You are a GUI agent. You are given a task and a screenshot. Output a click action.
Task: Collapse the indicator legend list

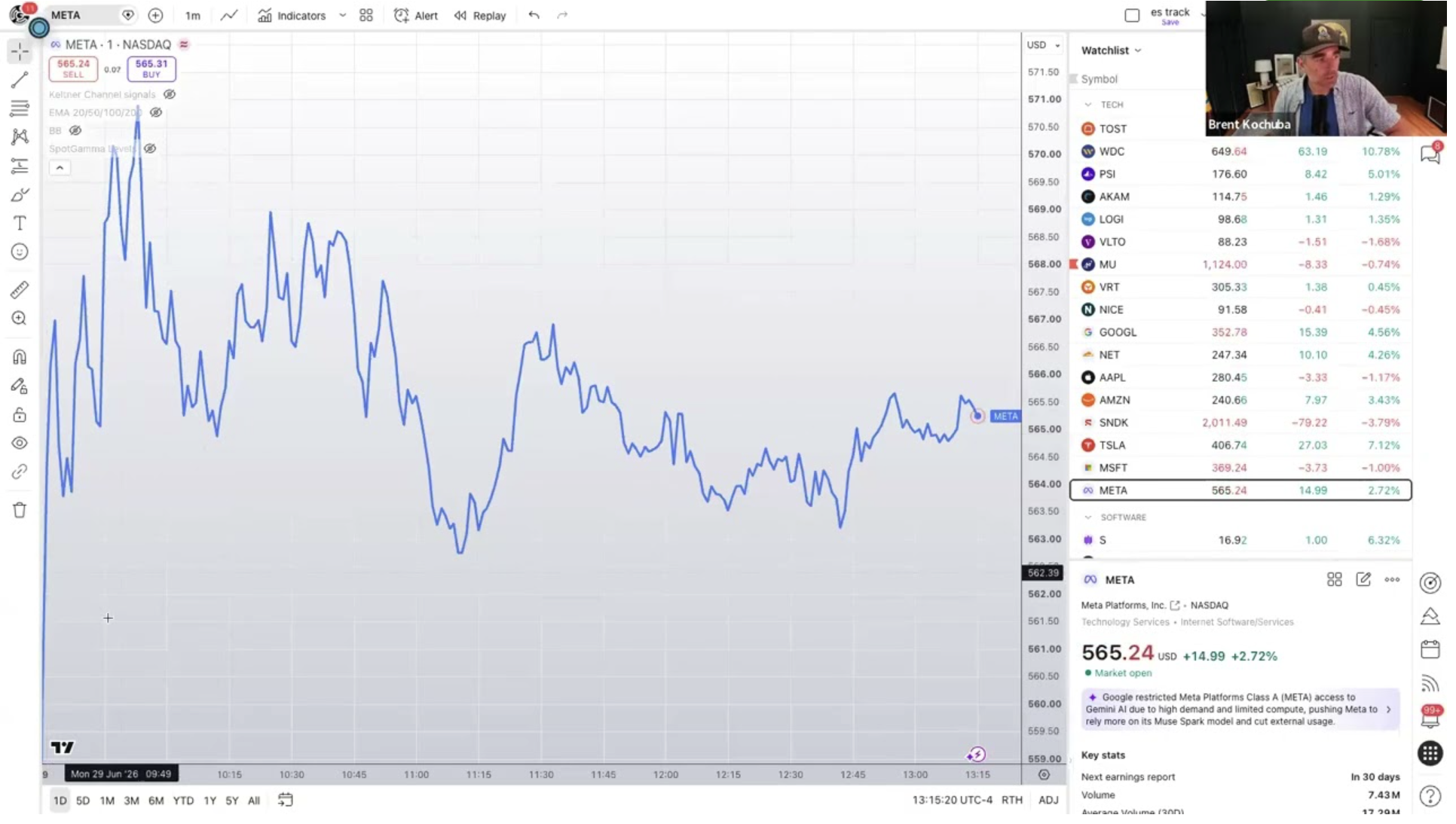(60, 168)
